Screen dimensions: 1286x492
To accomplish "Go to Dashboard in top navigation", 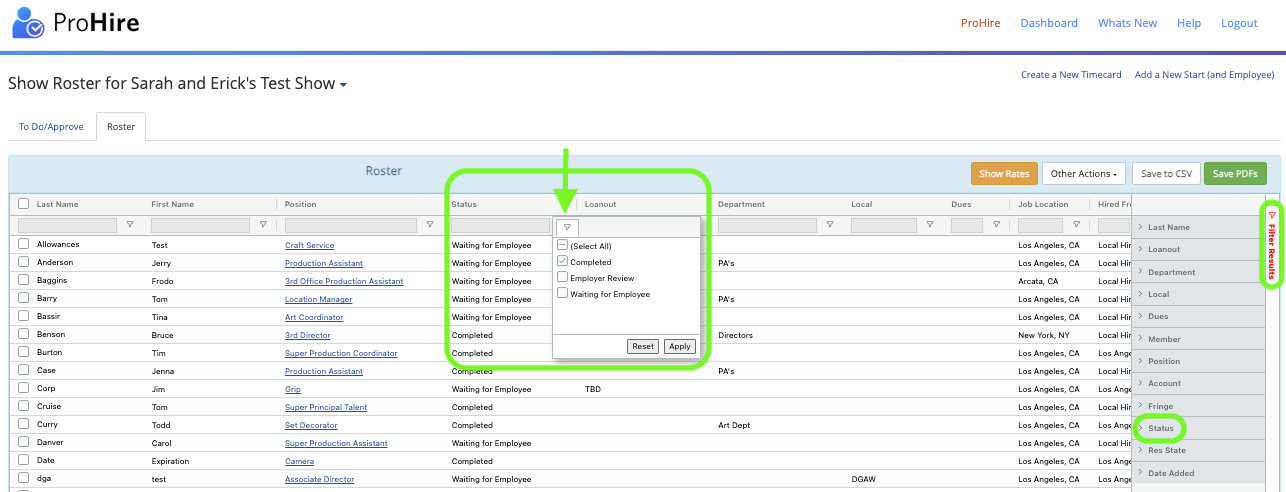I will click(x=1049, y=23).
